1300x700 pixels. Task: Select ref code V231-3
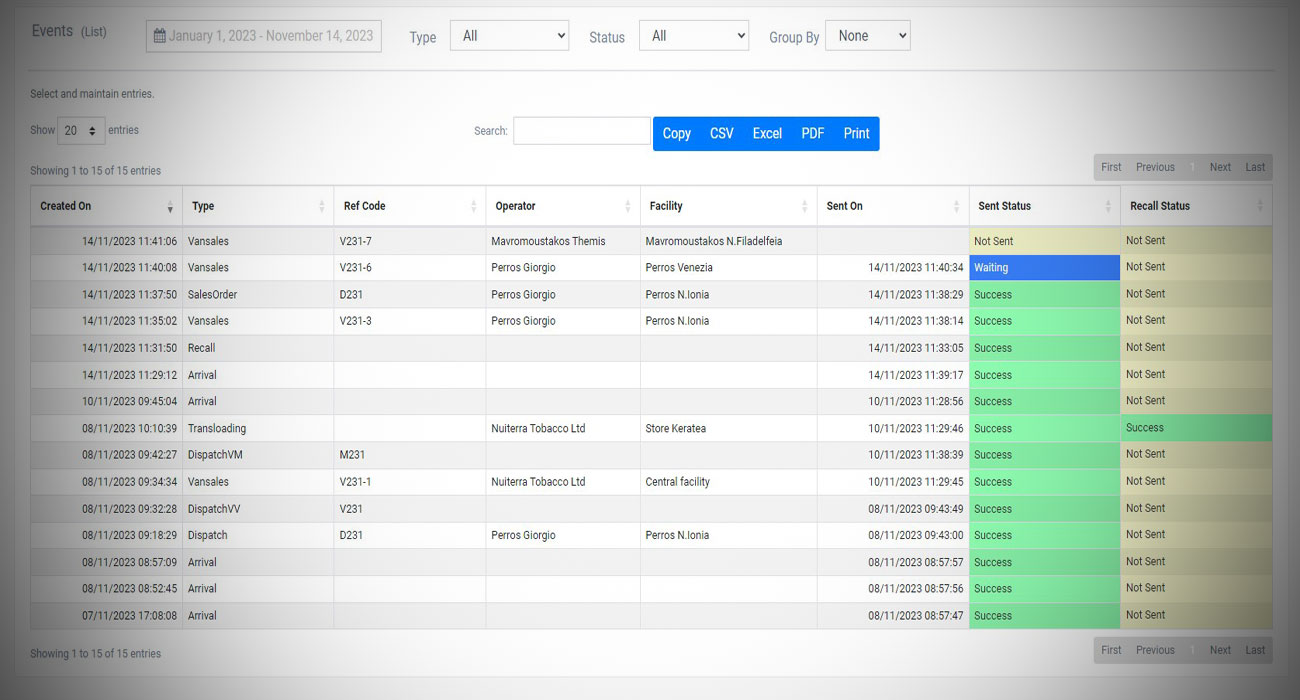tap(356, 321)
